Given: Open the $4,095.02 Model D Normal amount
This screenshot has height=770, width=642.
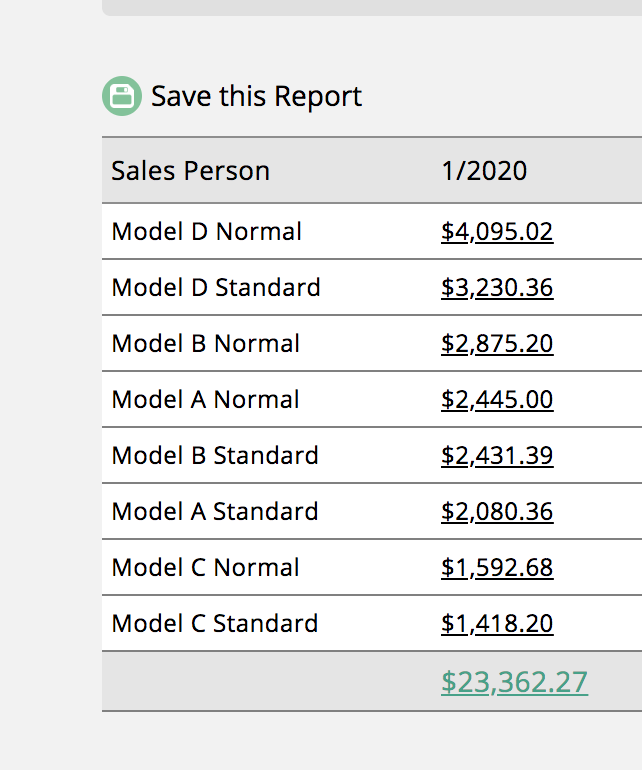Looking at the screenshot, I should [x=496, y=232].
